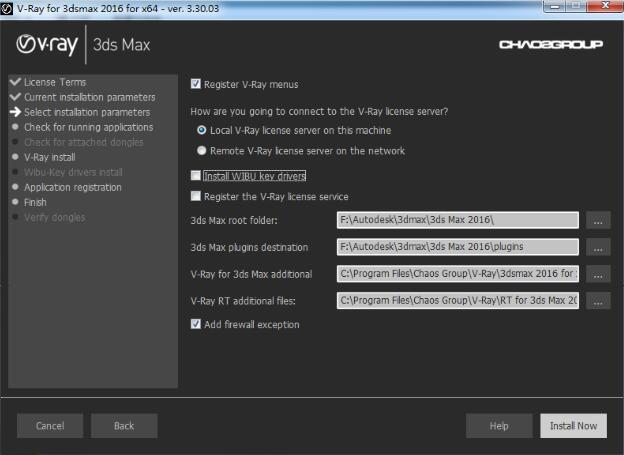The width and height of the screenshot is (624, 455).
Task: Click the V-Ray RT additional files path field
Action: [x=458, y=300]
